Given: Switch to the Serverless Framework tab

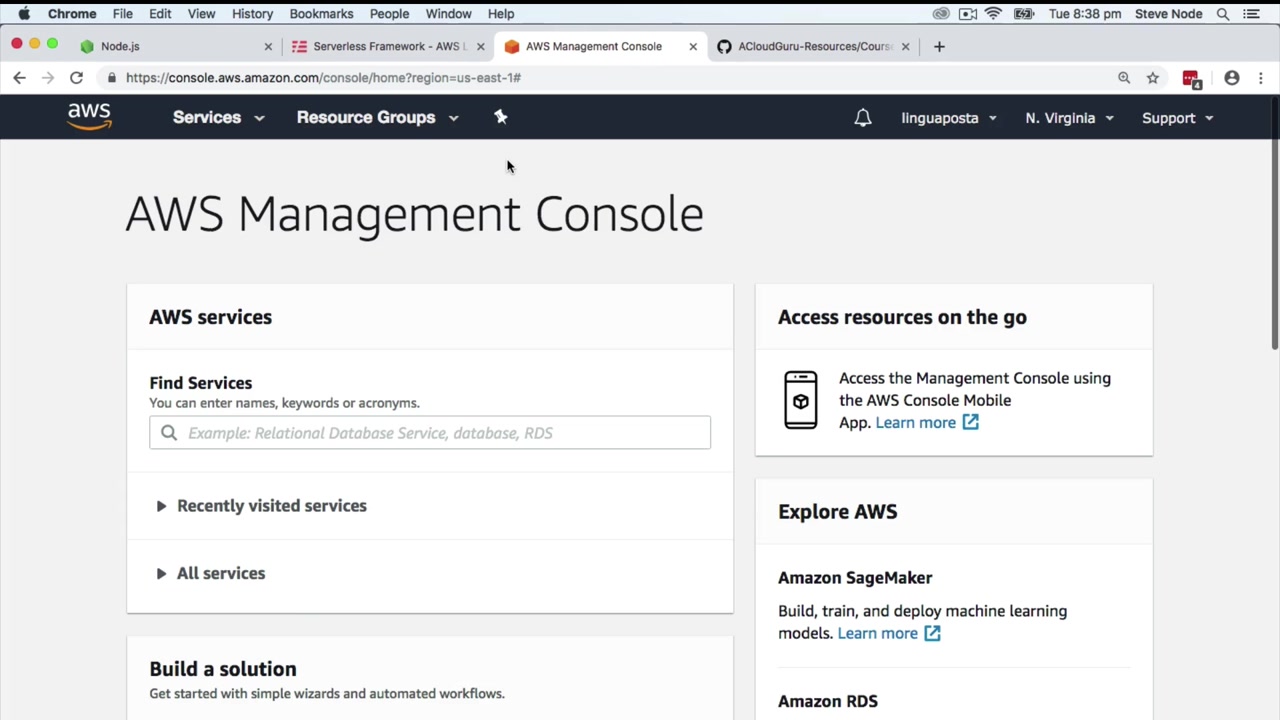Looking at the screenshot, I should tap(385, 46).
